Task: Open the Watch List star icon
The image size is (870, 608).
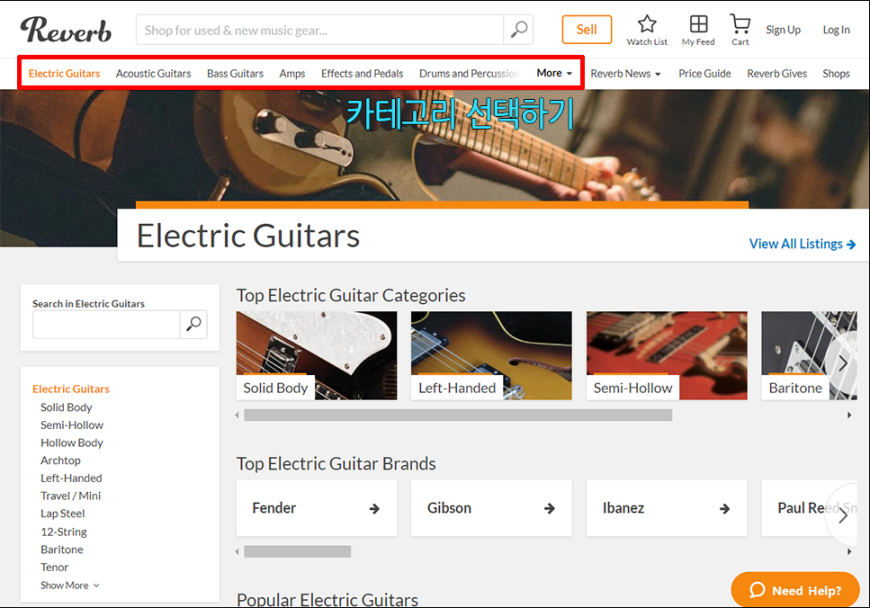Action: click(647, 24)
